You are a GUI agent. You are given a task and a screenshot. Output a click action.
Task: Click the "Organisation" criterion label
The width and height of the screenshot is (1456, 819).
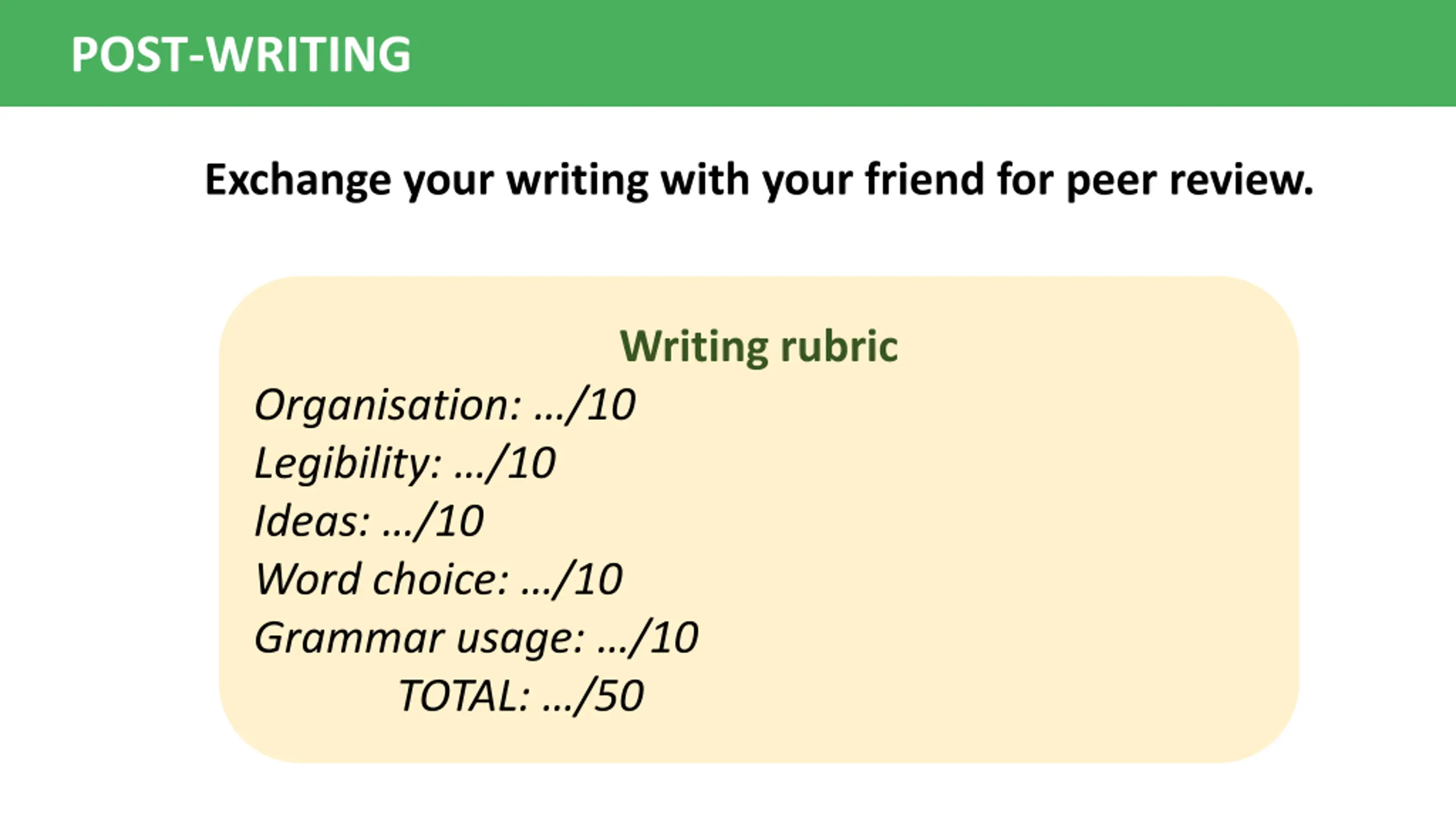point(387,405)
